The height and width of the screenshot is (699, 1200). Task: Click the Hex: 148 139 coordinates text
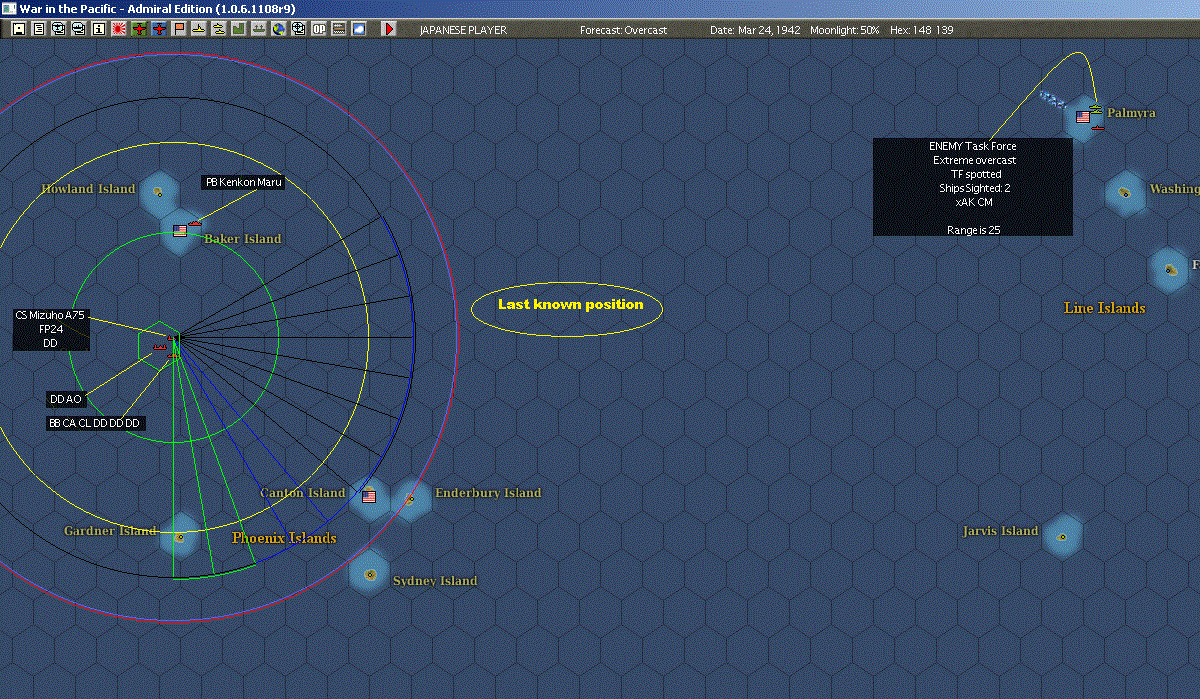pyautogui.click(x=921, y=30)
